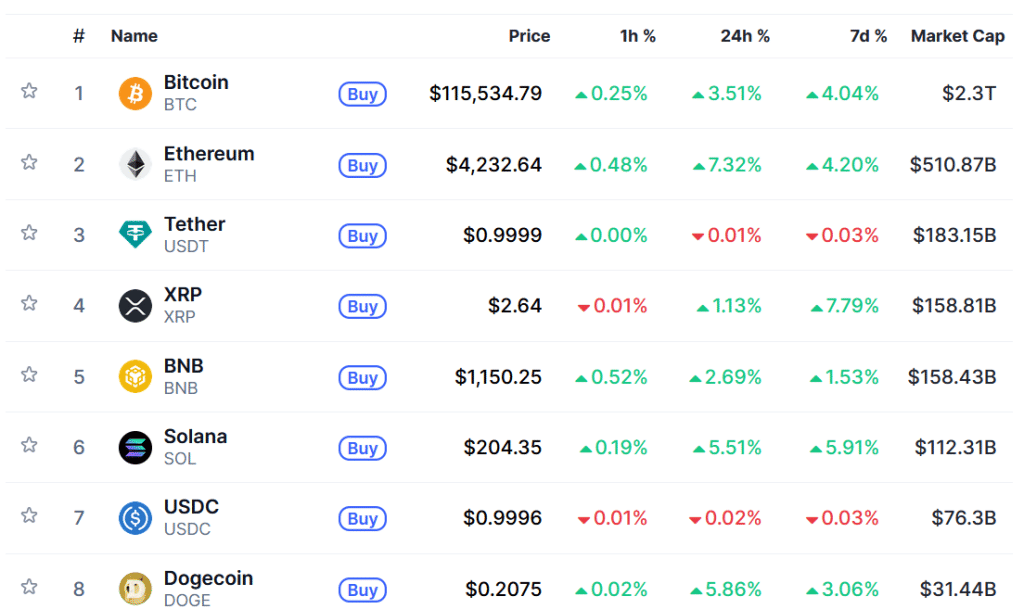
Task: Toggle the watchlist star for Dogecoin
Action: coord(29,586)
